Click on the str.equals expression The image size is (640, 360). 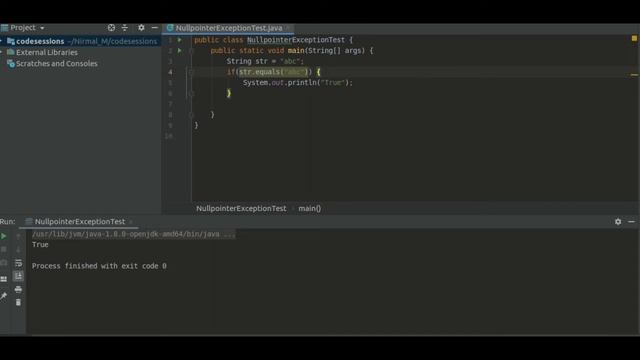click(273, 72)
